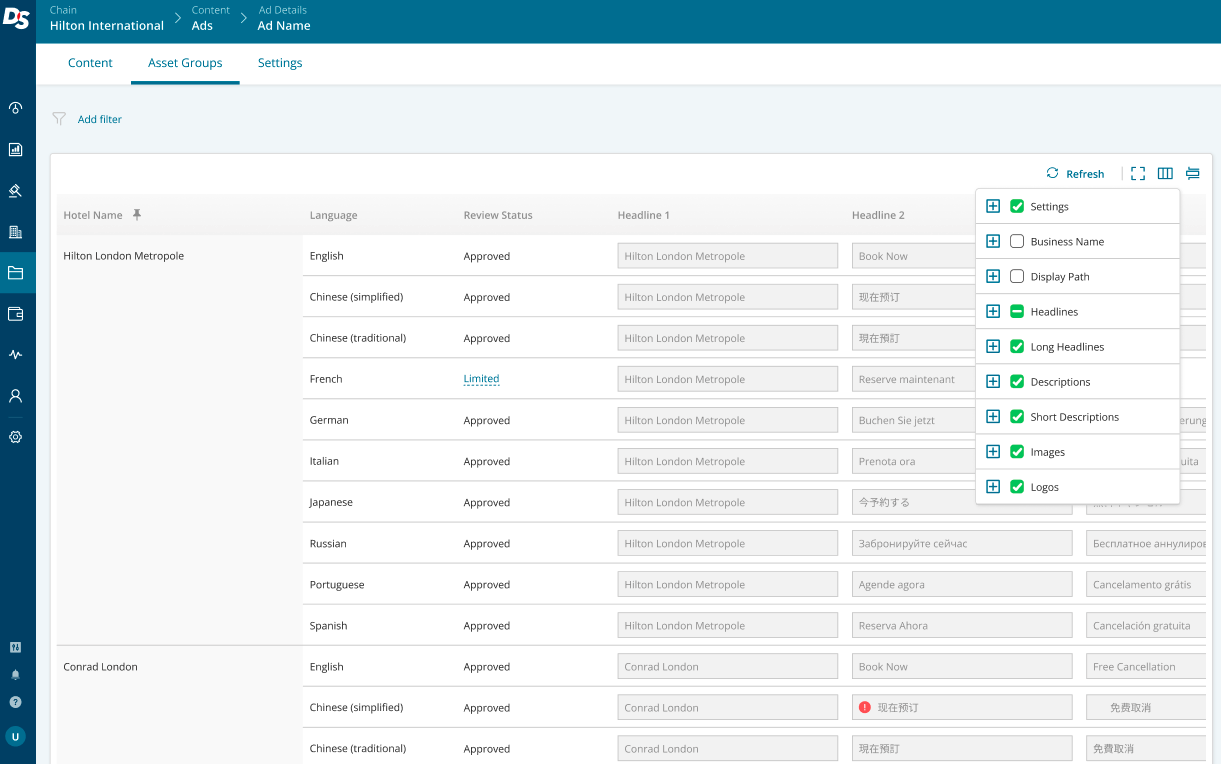The image size is (1221, 764).
Task: Click Headline 1 field in Hilton English row
Action: click(728, 256)
